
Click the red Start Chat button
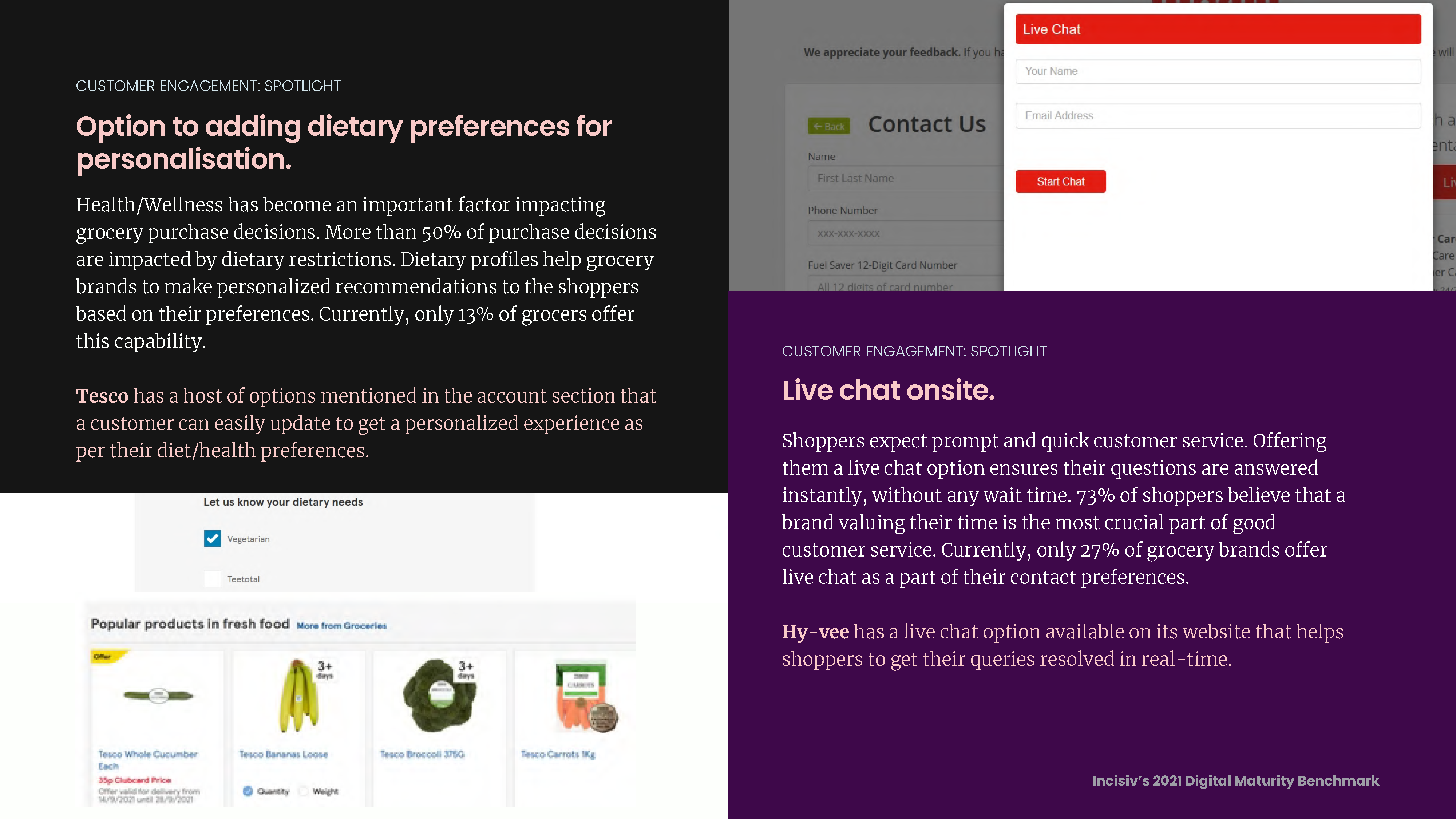pos(1060,181)
